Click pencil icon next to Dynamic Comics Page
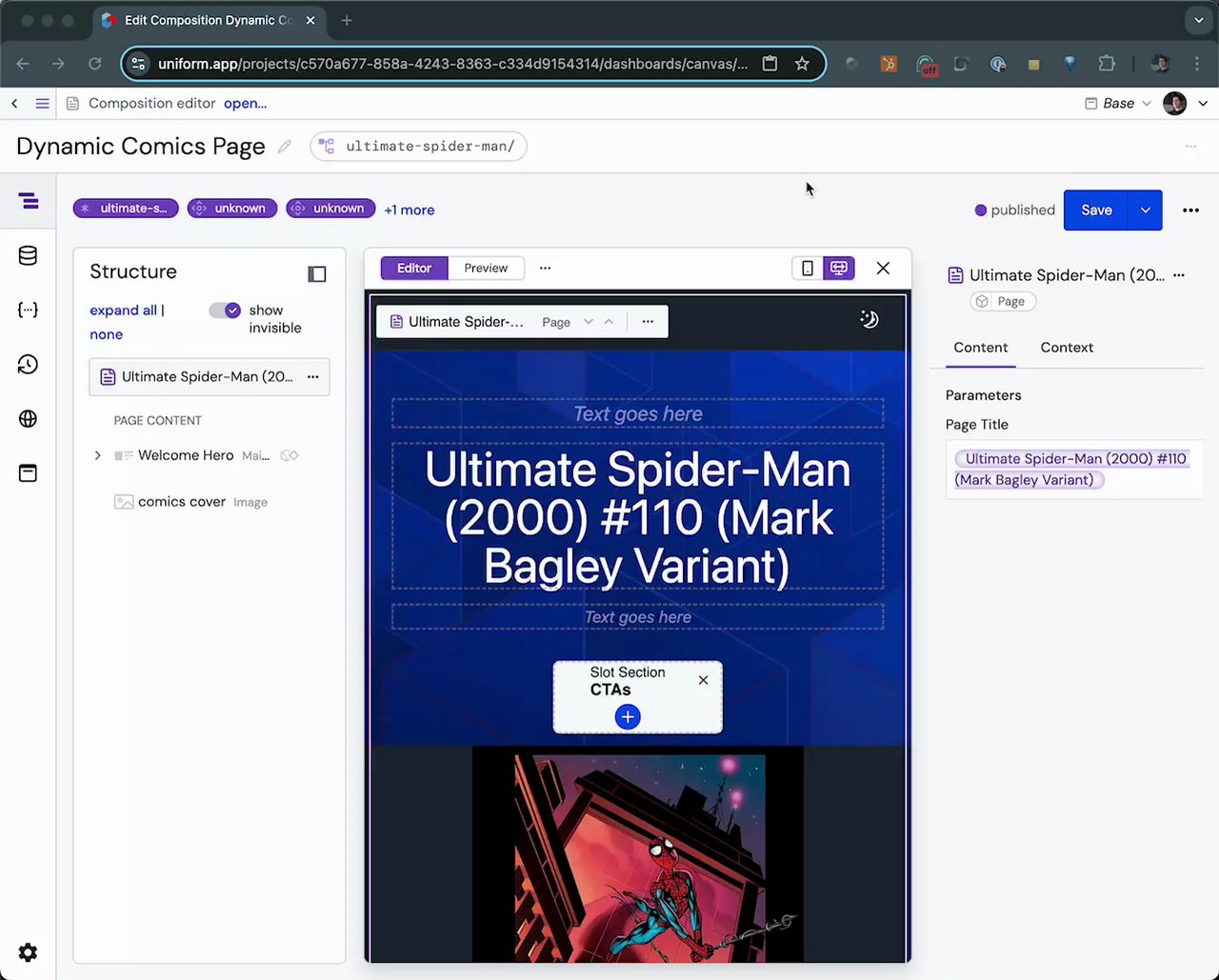1219x980 pixels. (x=284, y=147)
